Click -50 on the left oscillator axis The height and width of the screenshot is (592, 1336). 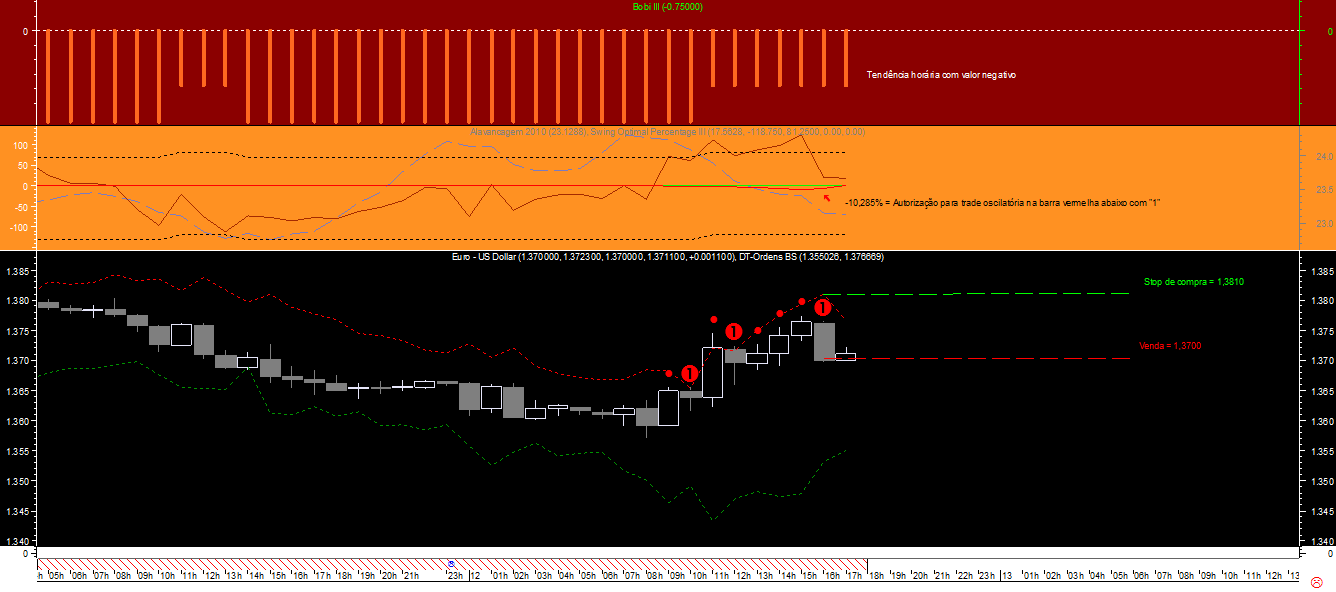(23, 207)
